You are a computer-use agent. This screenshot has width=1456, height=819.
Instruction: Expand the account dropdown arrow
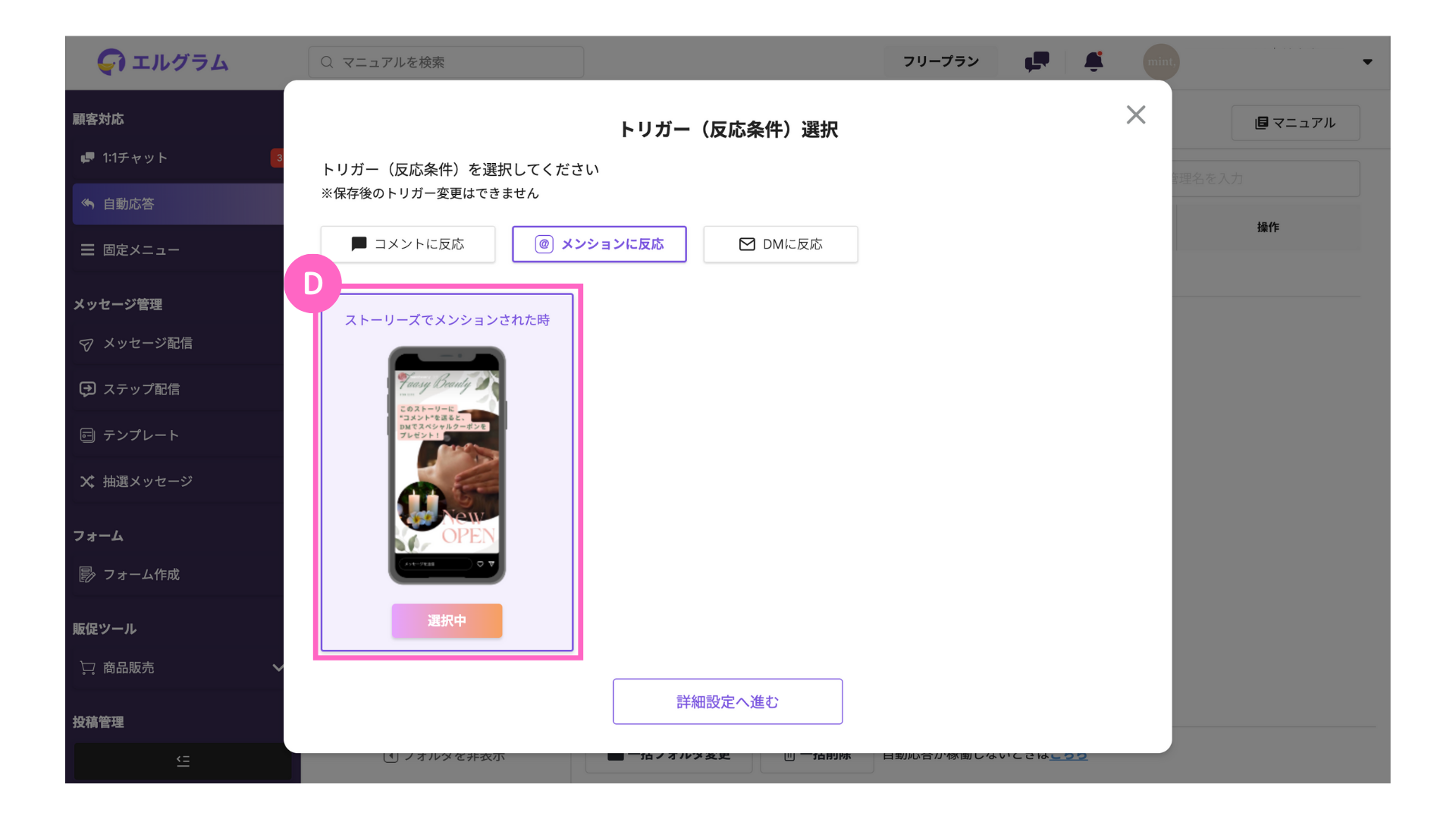click(1367, 62)
